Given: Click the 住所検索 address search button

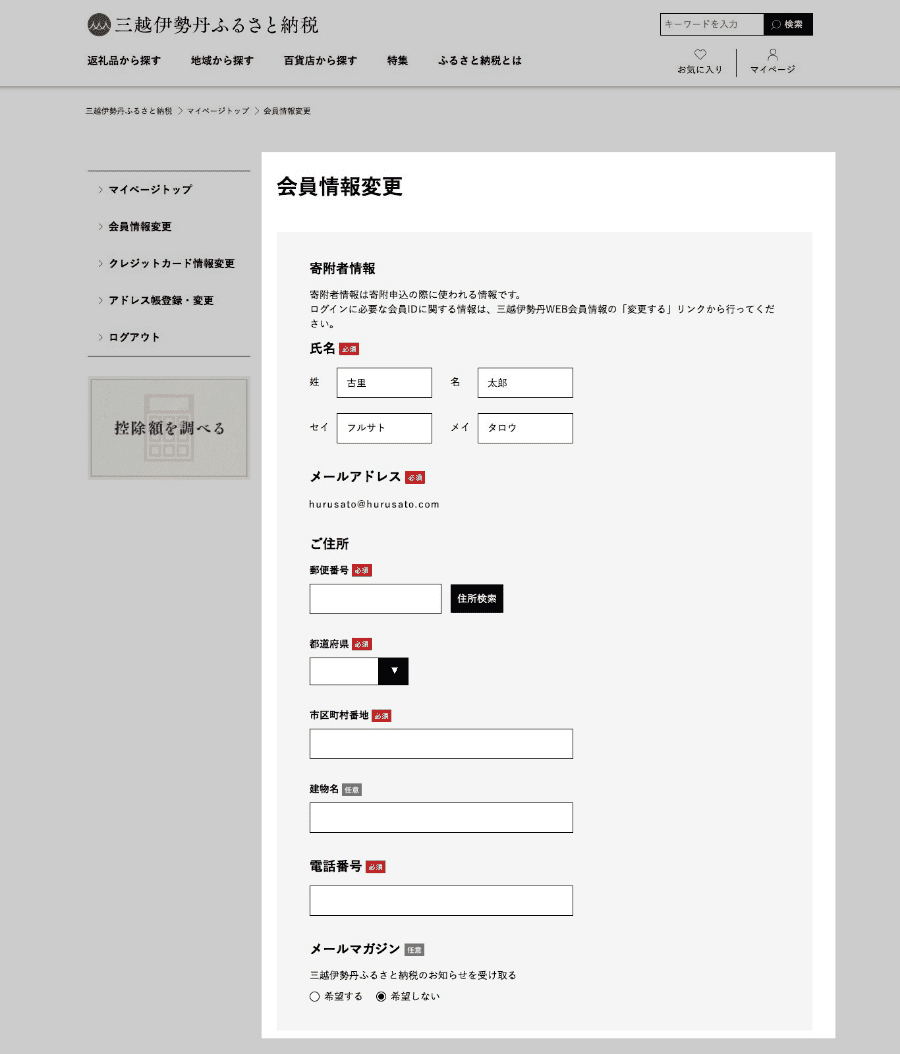Looking at the screenshot, I should [477, 598].
